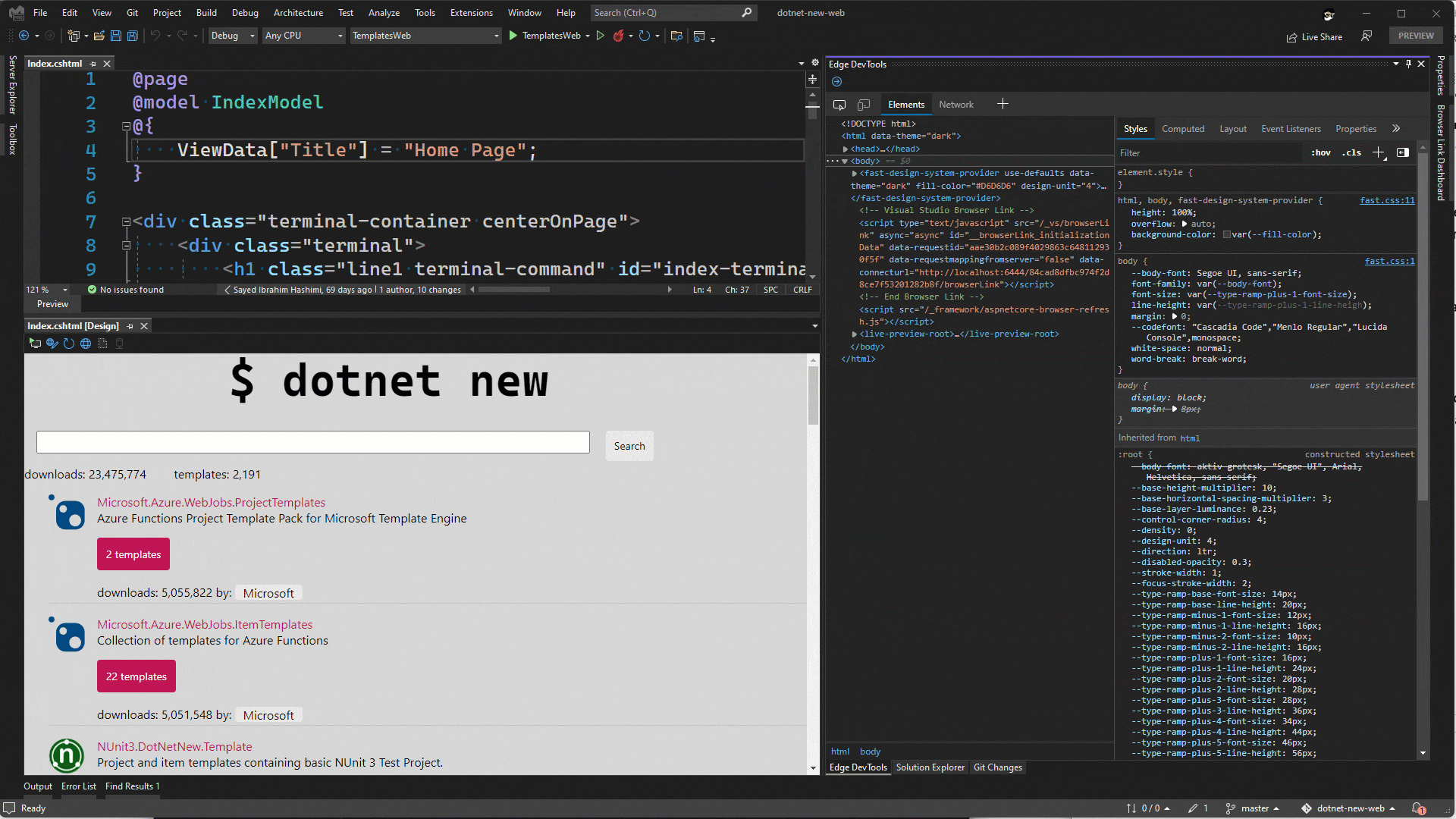Expand the head element node

[x=846, y=149]
